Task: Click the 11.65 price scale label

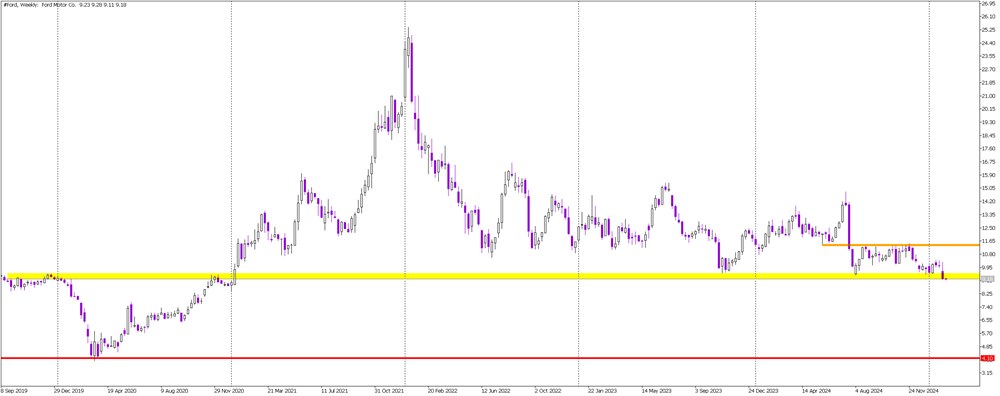Action: (988, 240)
